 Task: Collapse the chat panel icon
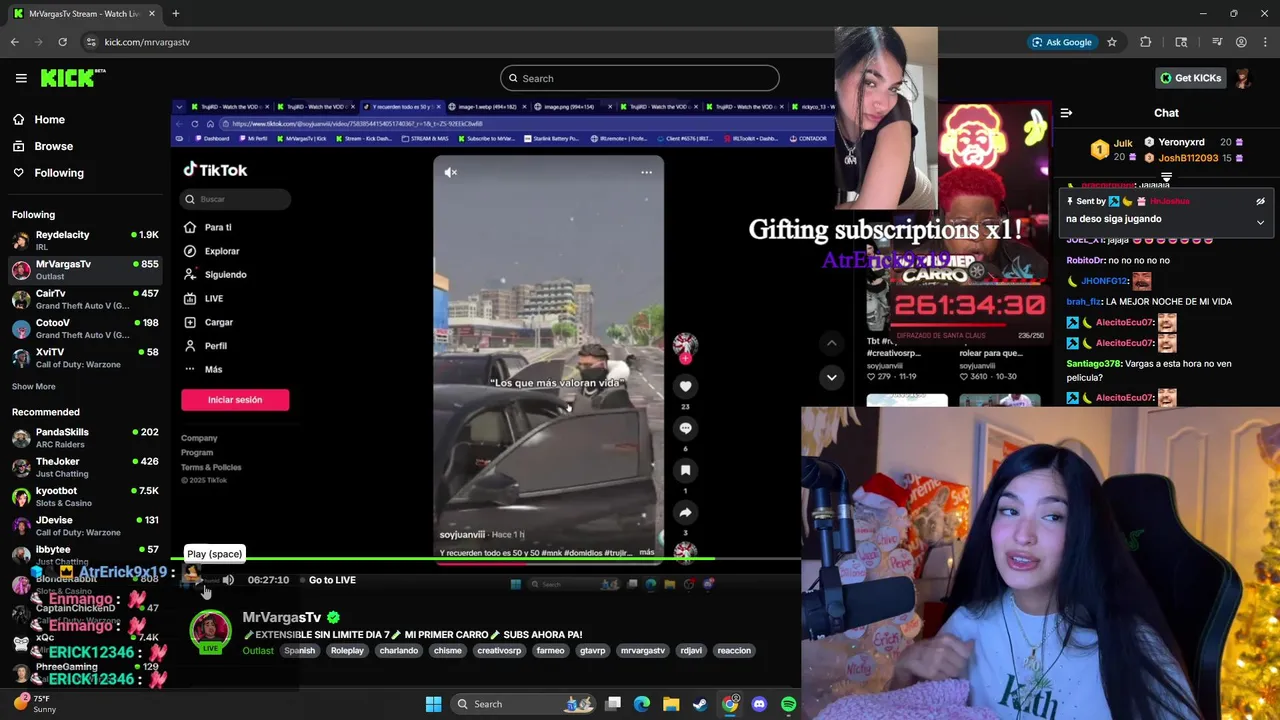pos(1066,113)
